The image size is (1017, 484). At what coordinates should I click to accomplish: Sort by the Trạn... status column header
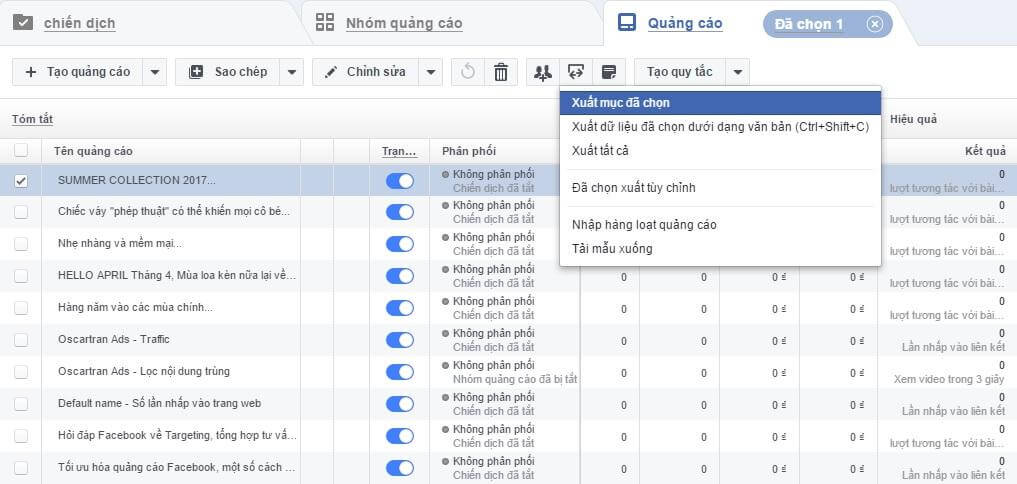[x=400, y=151]
